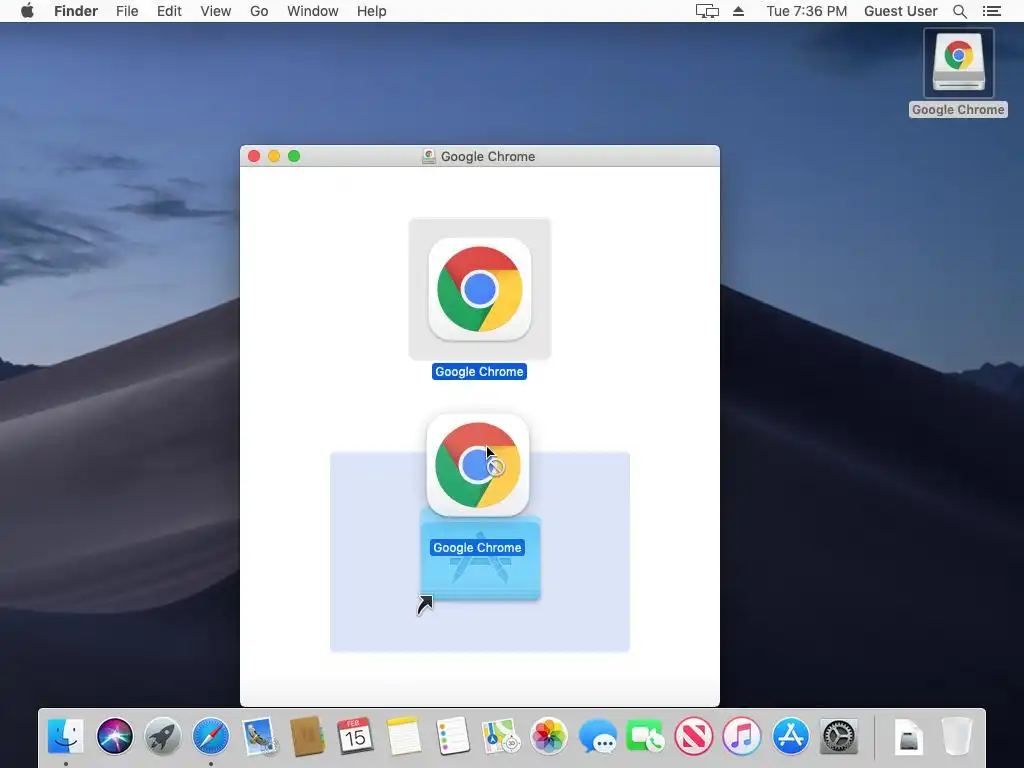Minimize the Google Chrome window
Viewport: 1024px width, 768px height.
[274, 156]
